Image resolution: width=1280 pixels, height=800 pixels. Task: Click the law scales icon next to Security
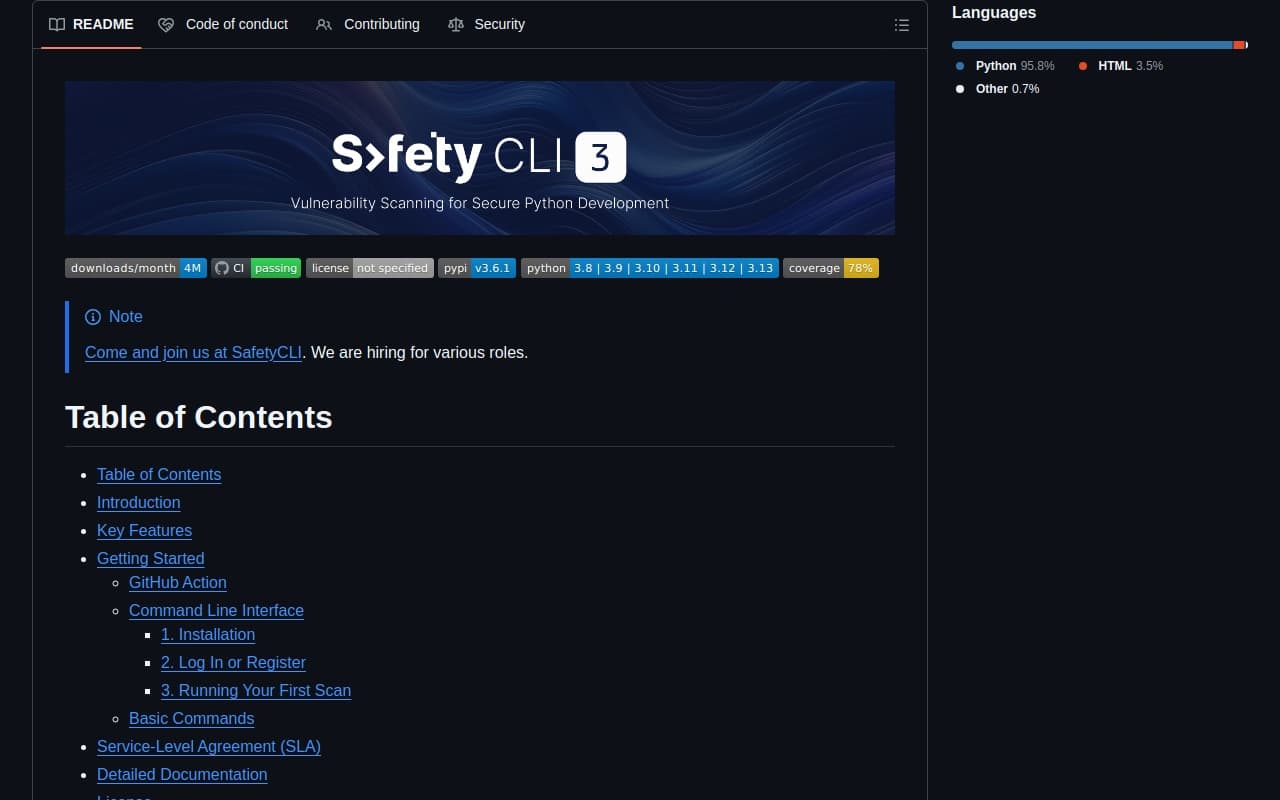click(455, 24)
